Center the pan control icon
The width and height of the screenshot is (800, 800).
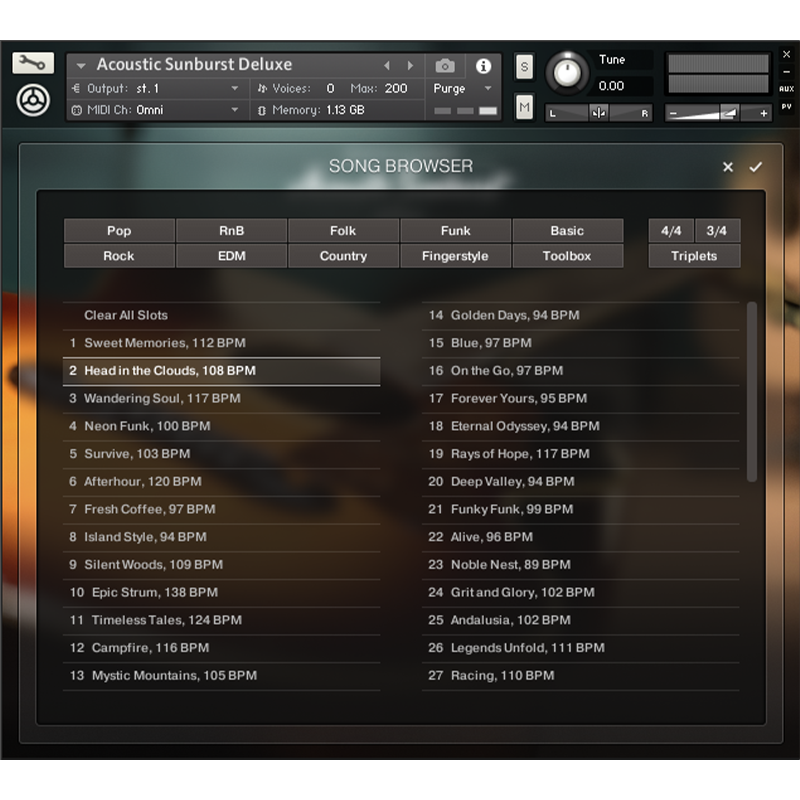pyautogui.click(x=598, y=113)
